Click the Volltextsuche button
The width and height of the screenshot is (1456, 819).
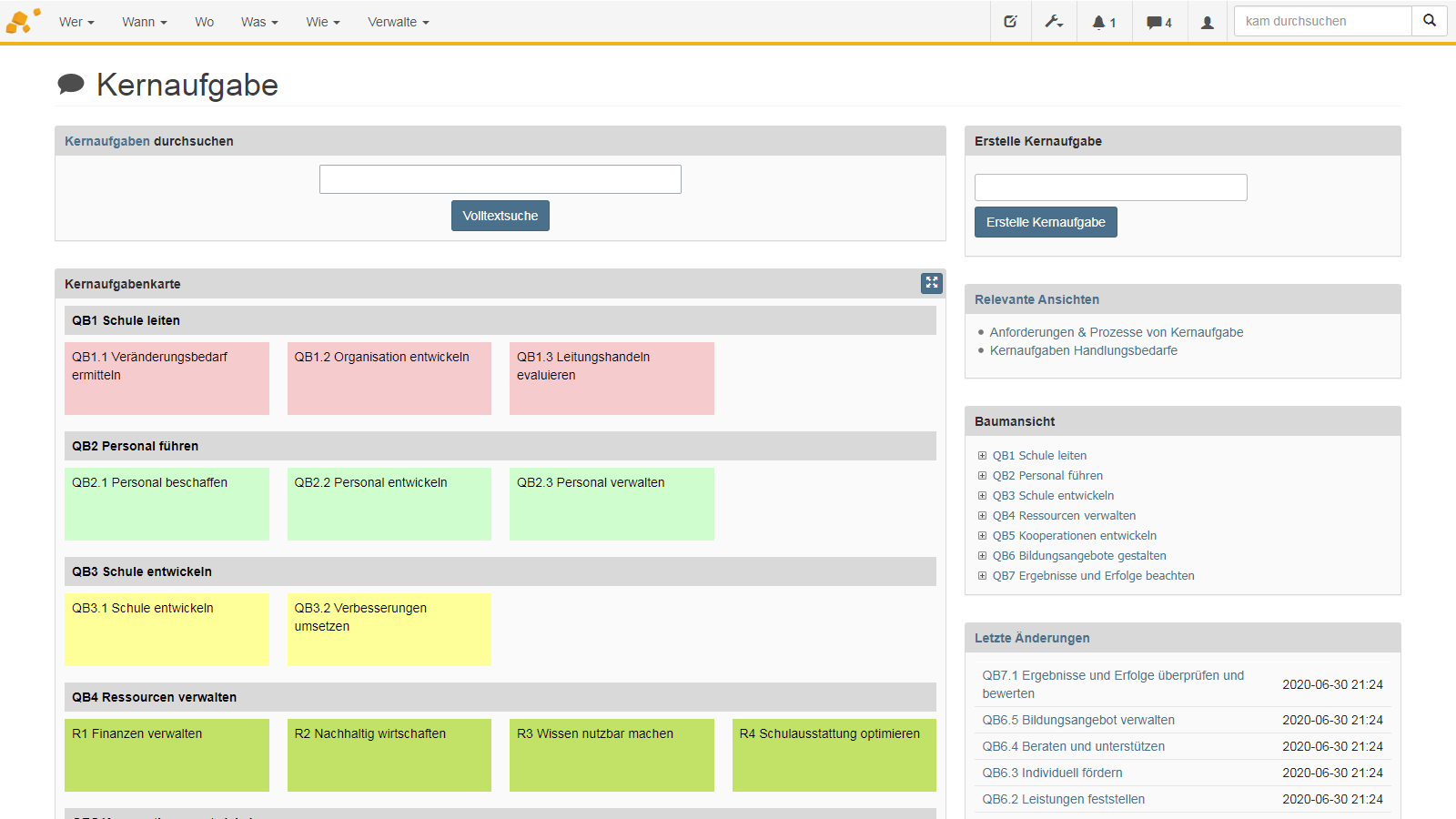pos(500,216)
